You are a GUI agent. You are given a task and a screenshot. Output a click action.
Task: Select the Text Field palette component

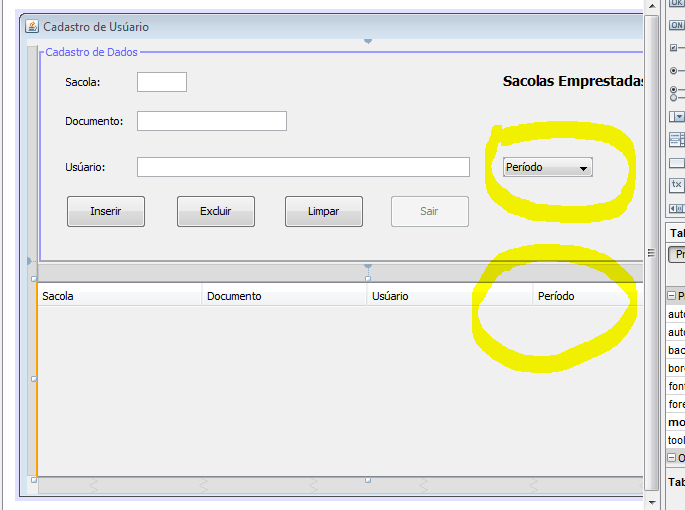click(677, 163)
